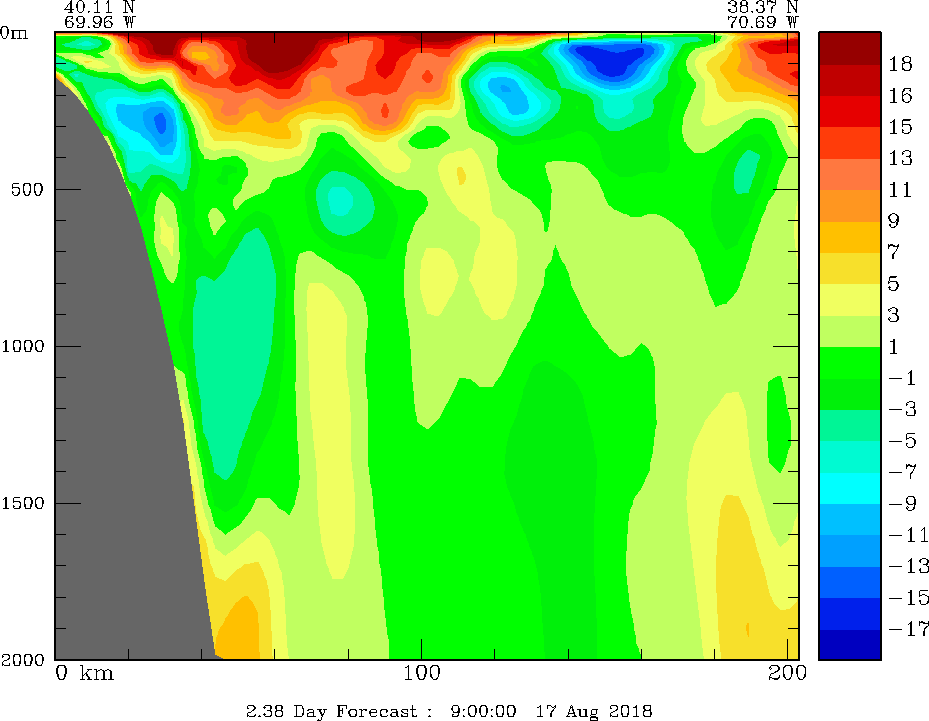Select the orange colorbar band between 7 and 9

(850, 236)
